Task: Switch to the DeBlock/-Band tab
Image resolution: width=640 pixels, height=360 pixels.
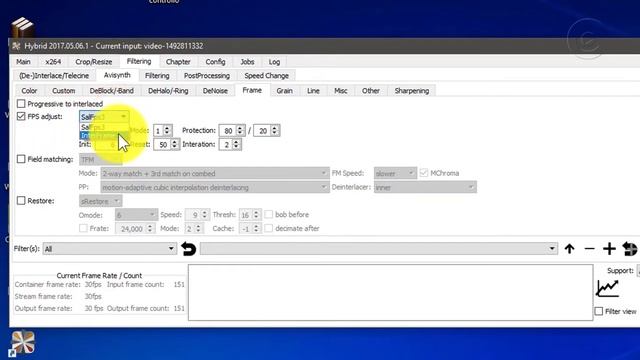Action: coord(111,91)
